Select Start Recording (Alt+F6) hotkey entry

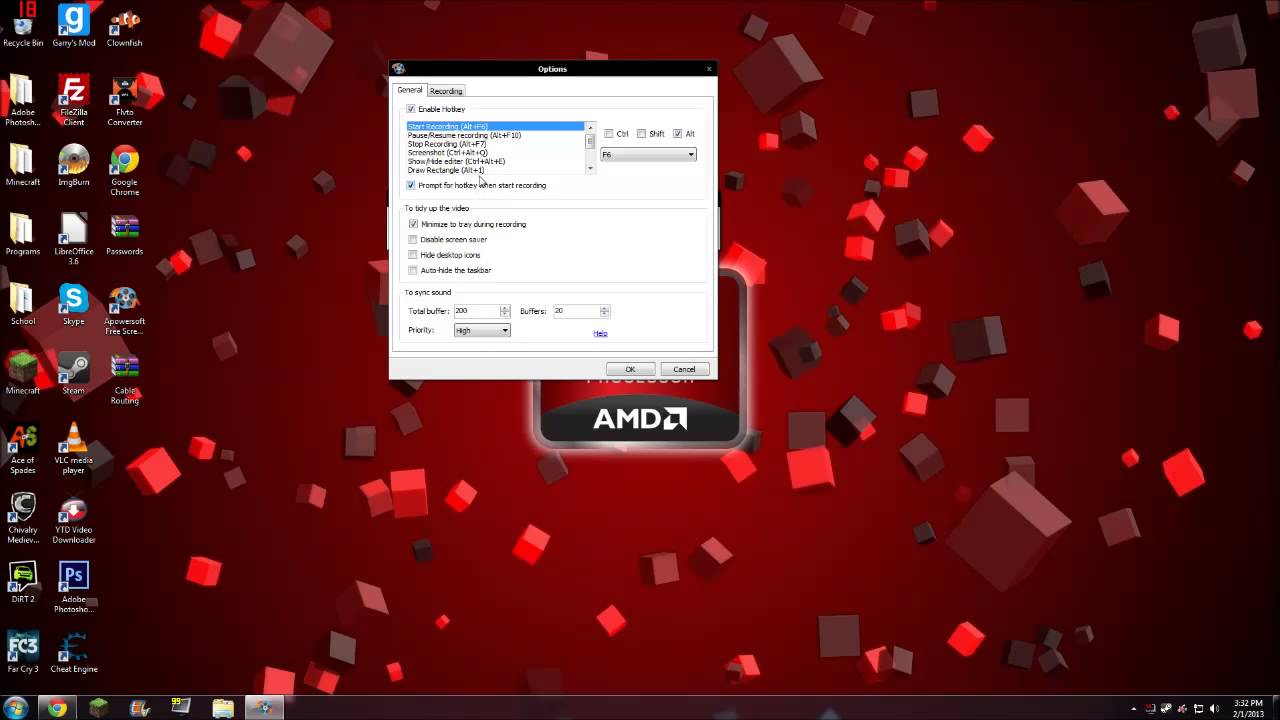[495, 127]
